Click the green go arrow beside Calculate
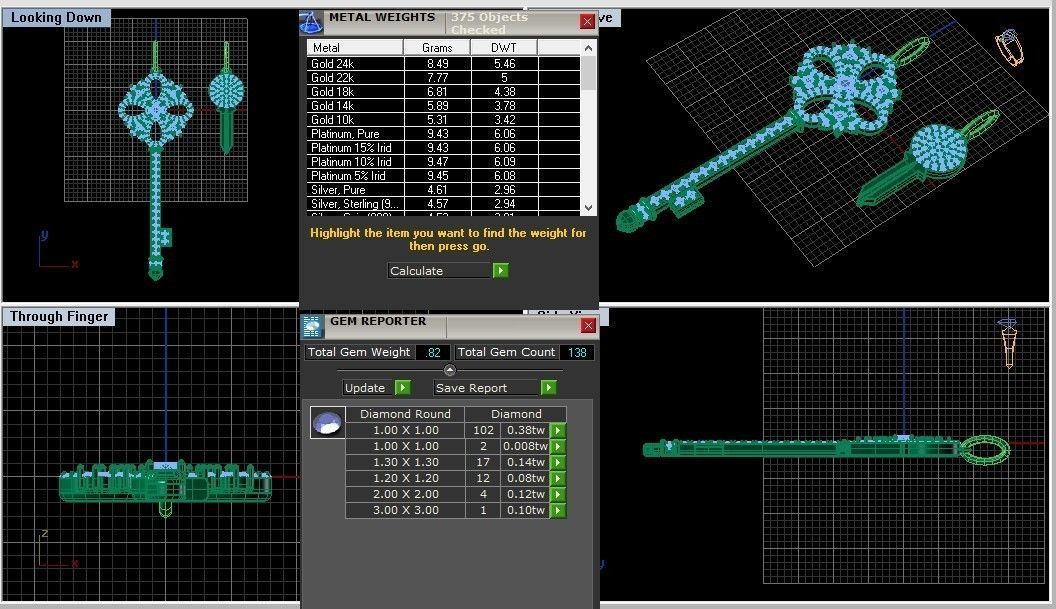Image resolution: width=1056 pixels, height=609 pixels. (500, 271)
